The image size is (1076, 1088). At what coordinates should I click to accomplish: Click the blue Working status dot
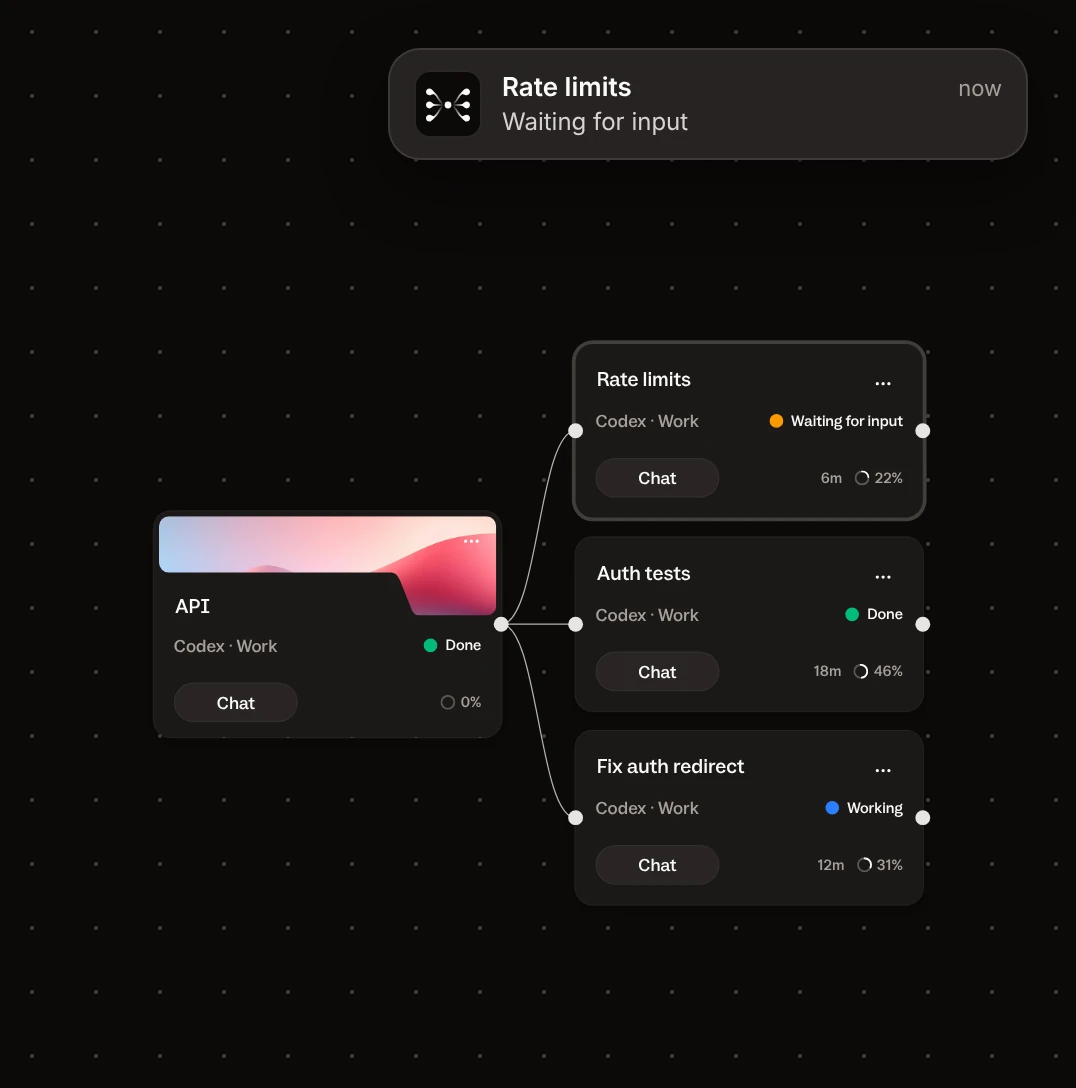pyautogui.click(x=832, y=808)
